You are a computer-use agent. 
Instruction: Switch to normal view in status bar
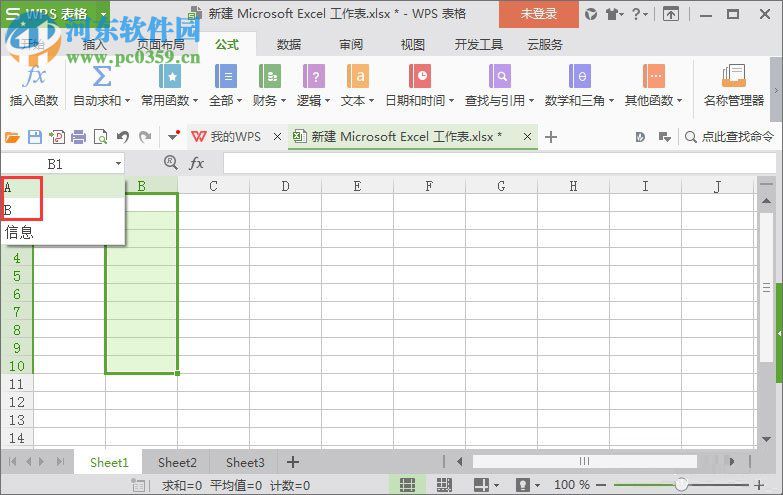tap(407, 485)
